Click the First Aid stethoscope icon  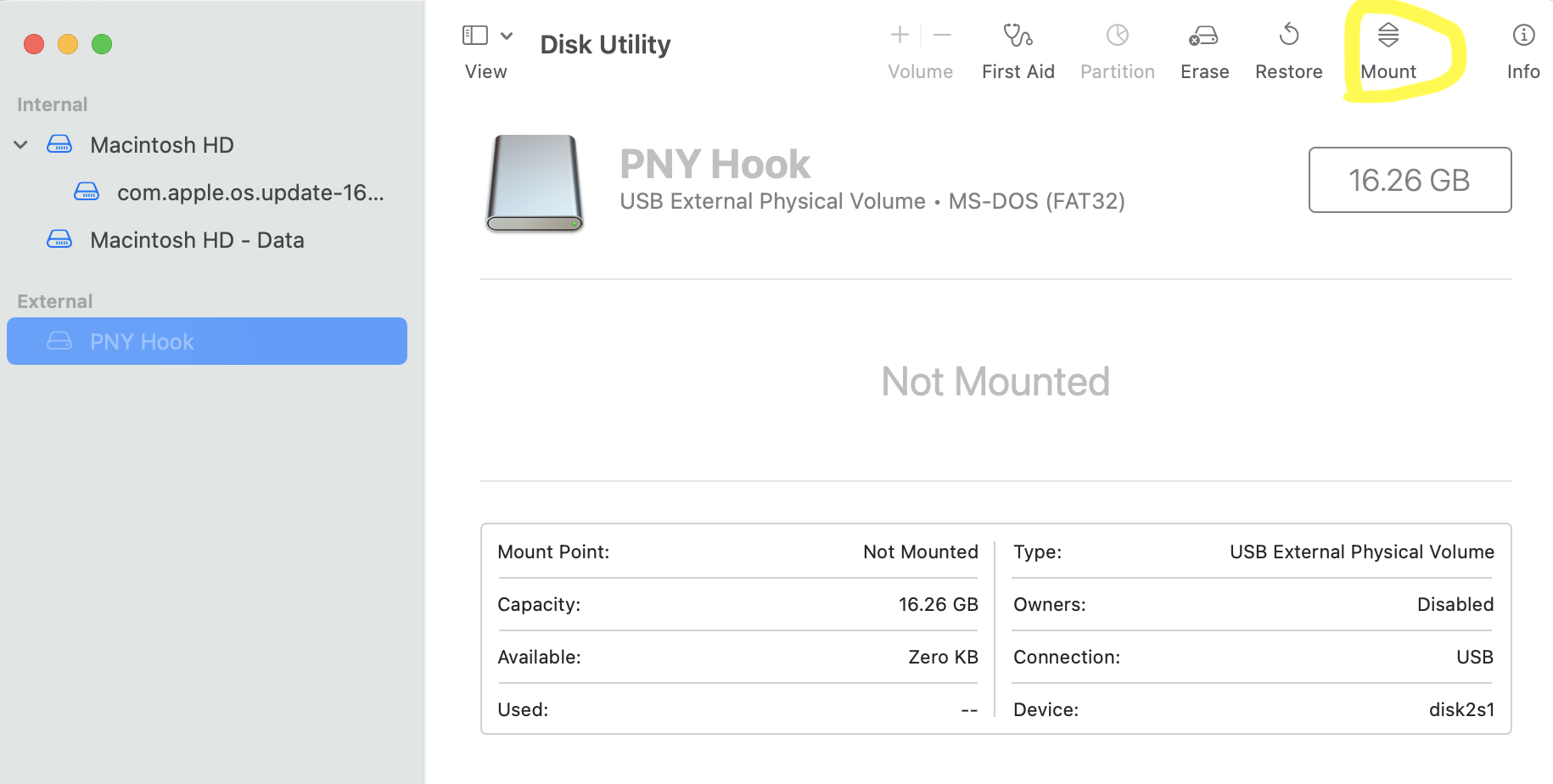pos(1018,36)
